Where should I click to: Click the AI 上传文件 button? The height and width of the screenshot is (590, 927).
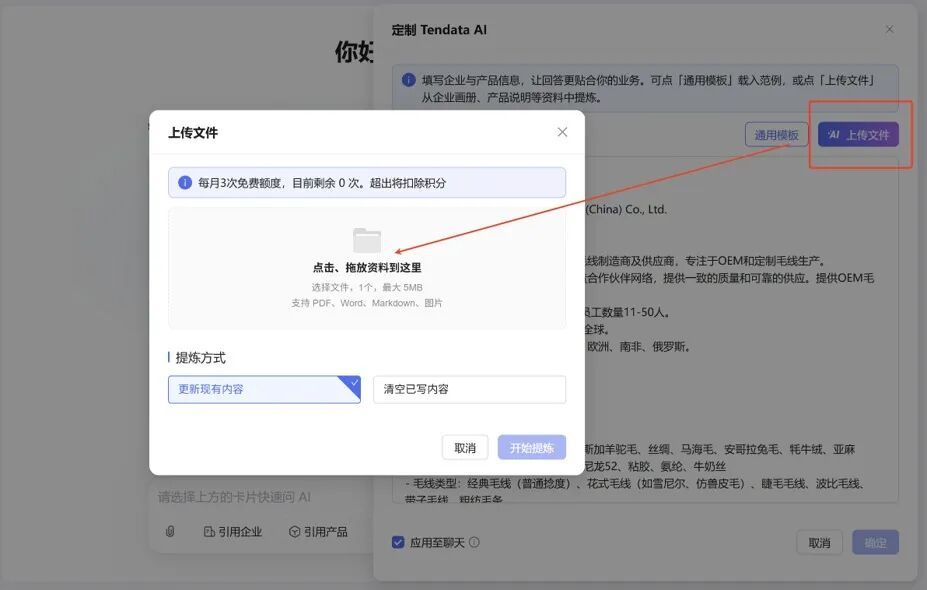point(858,135)
